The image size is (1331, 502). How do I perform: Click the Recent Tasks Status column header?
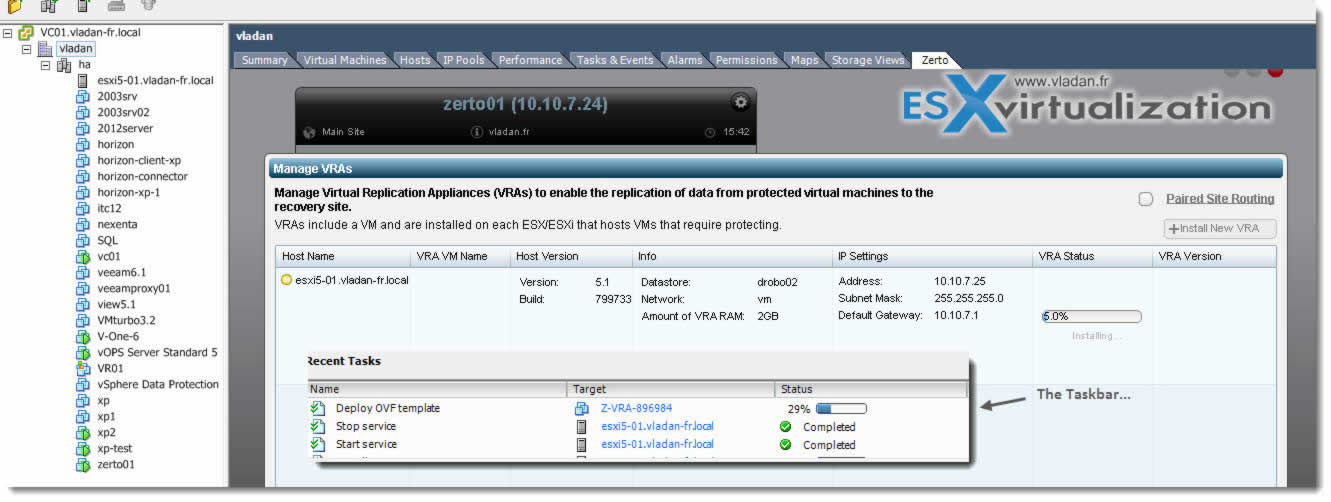coord(871,389)
